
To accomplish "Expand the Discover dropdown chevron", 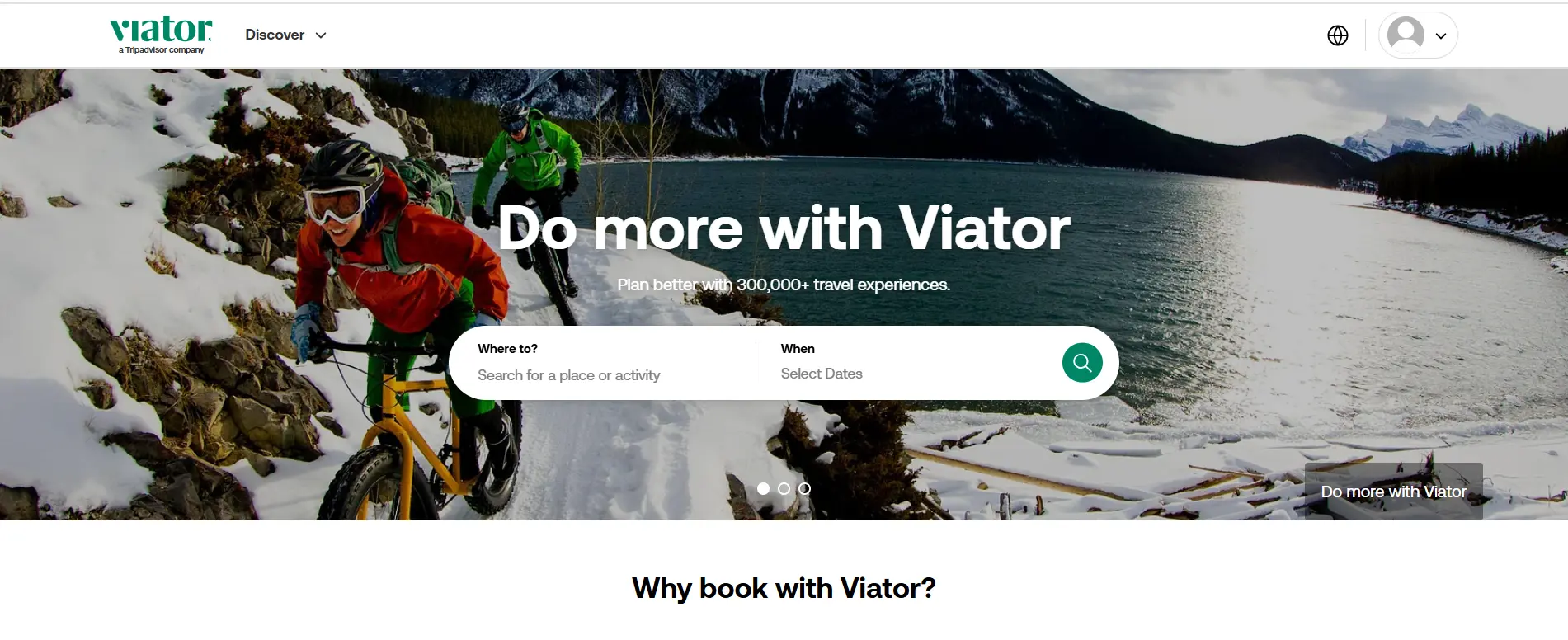I will (x=321, y=35).
